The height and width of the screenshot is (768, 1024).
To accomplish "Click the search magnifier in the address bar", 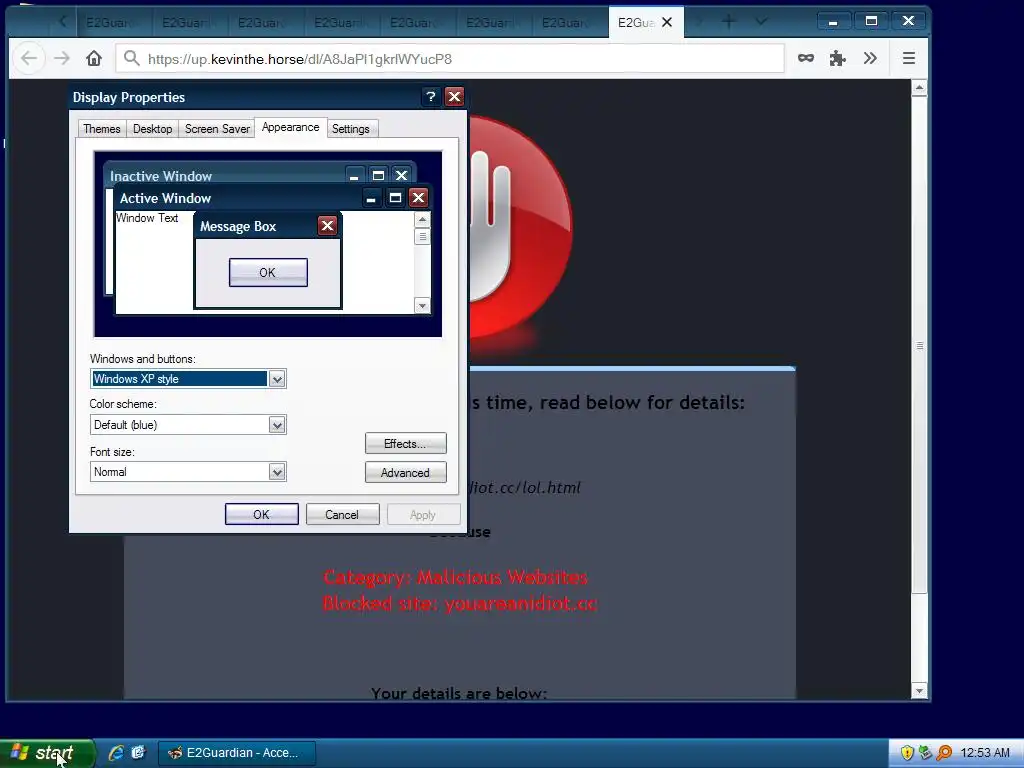I will click(132, 59).
